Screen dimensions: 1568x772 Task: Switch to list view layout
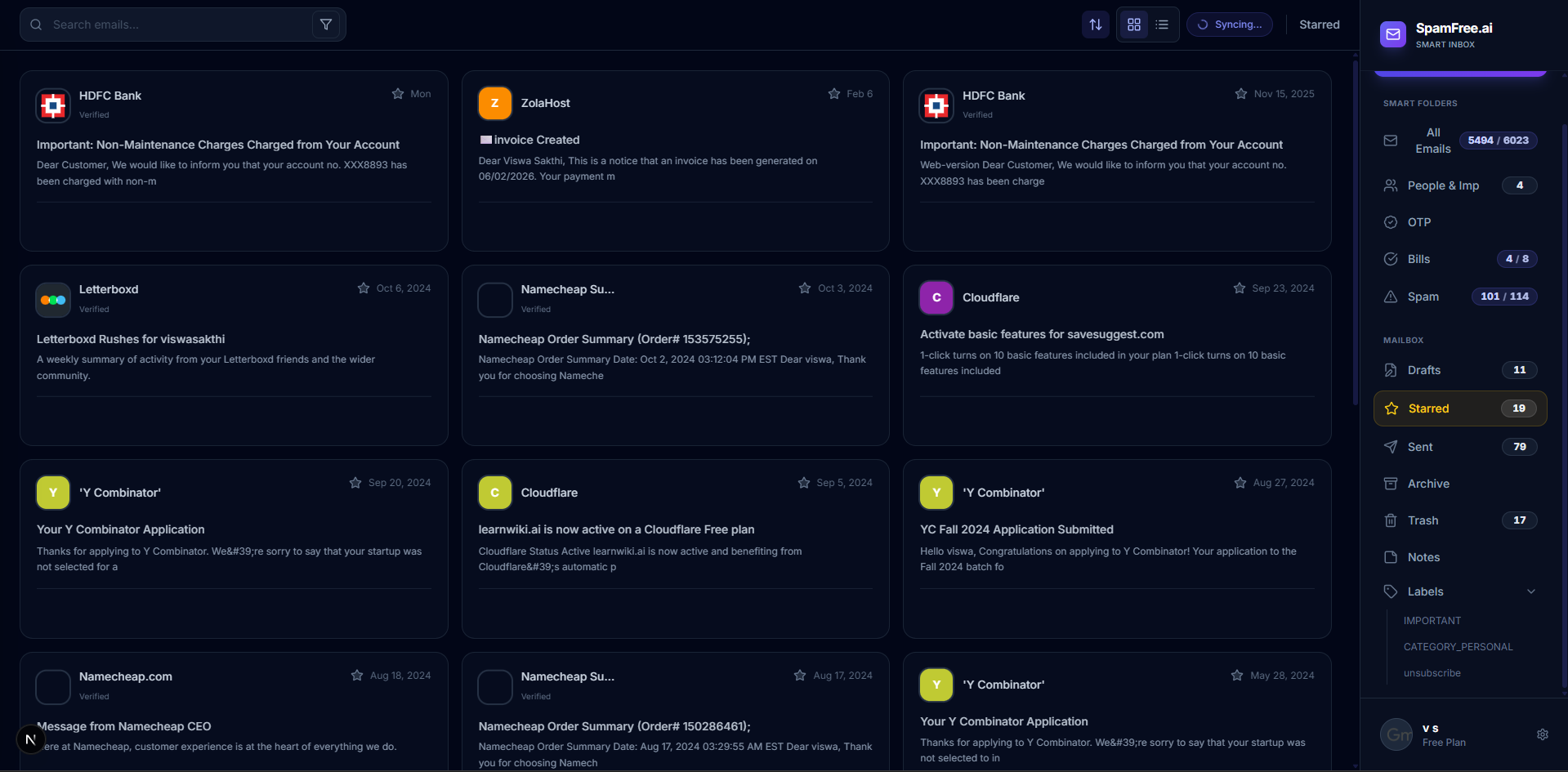pyautogui.click(x=1162, y=25)
